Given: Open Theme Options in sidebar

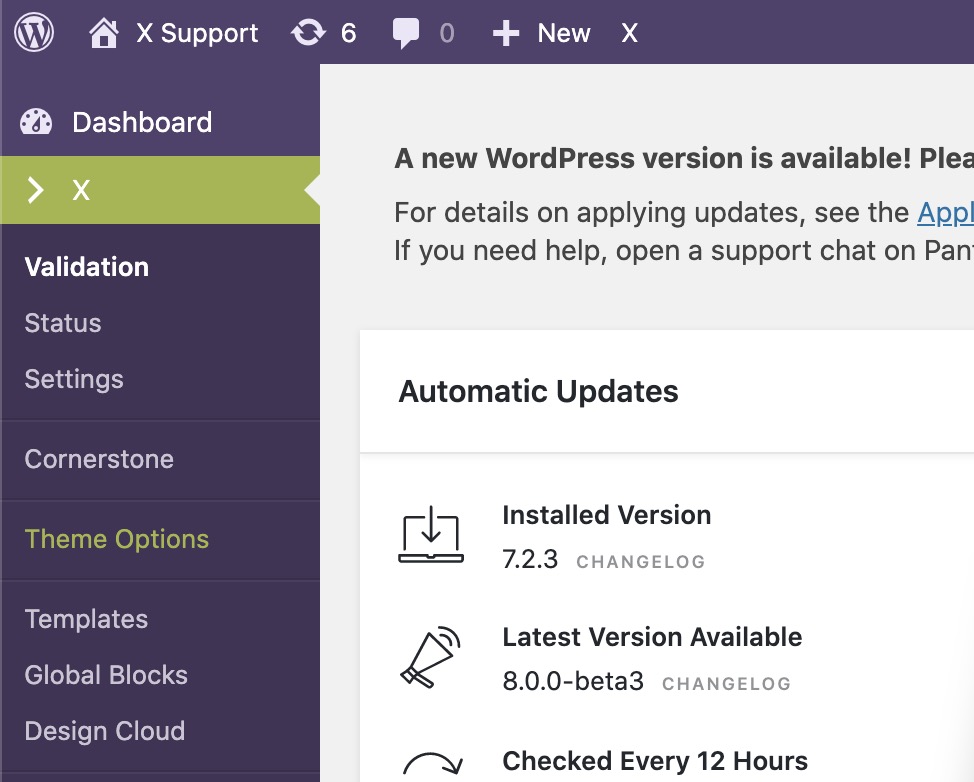Looking at the screenshot, I should pos(117,539).
